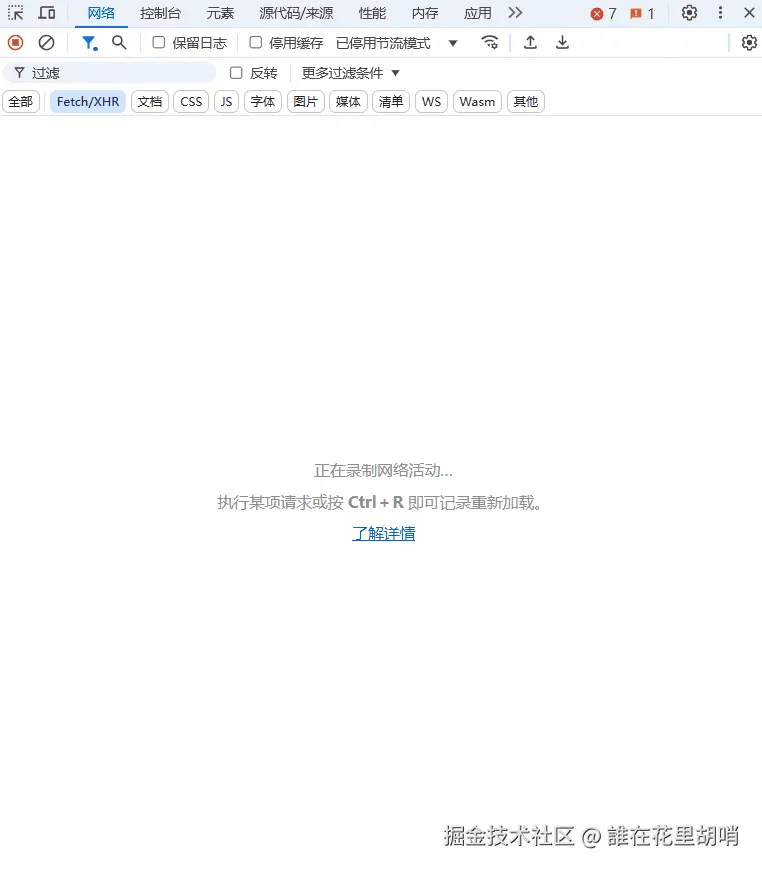Open network panel settings gear
The height and width of the screenshot is (871, 762).
tap(749, 42)
